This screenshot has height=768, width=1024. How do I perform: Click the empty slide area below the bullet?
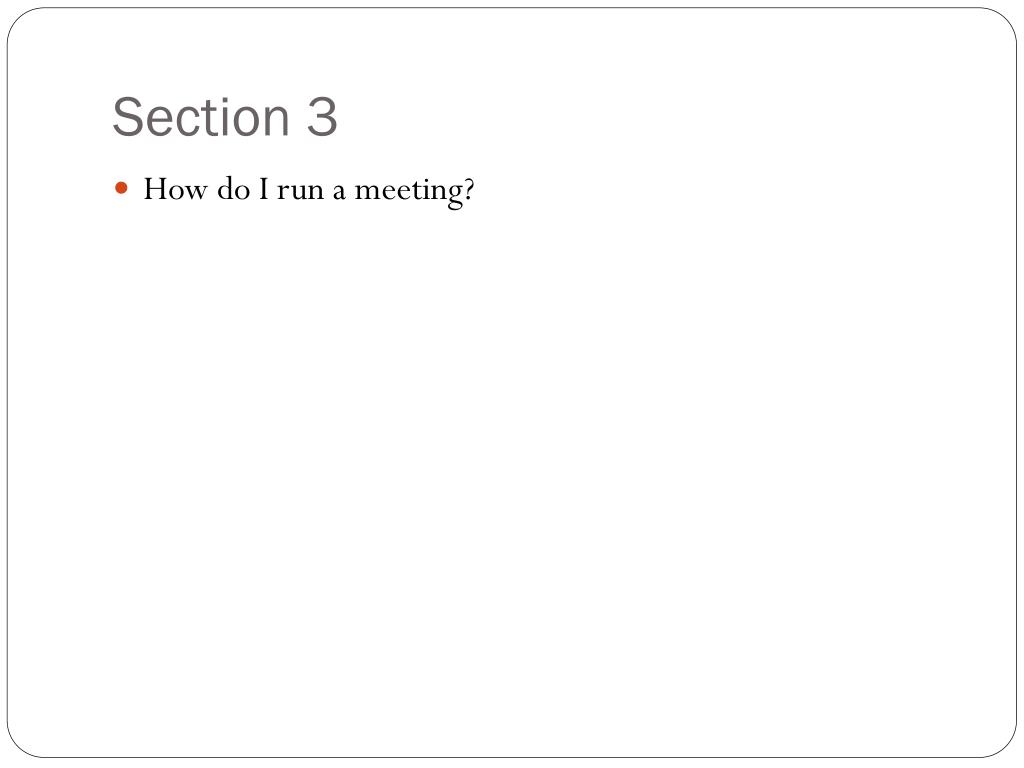[512, 470]
